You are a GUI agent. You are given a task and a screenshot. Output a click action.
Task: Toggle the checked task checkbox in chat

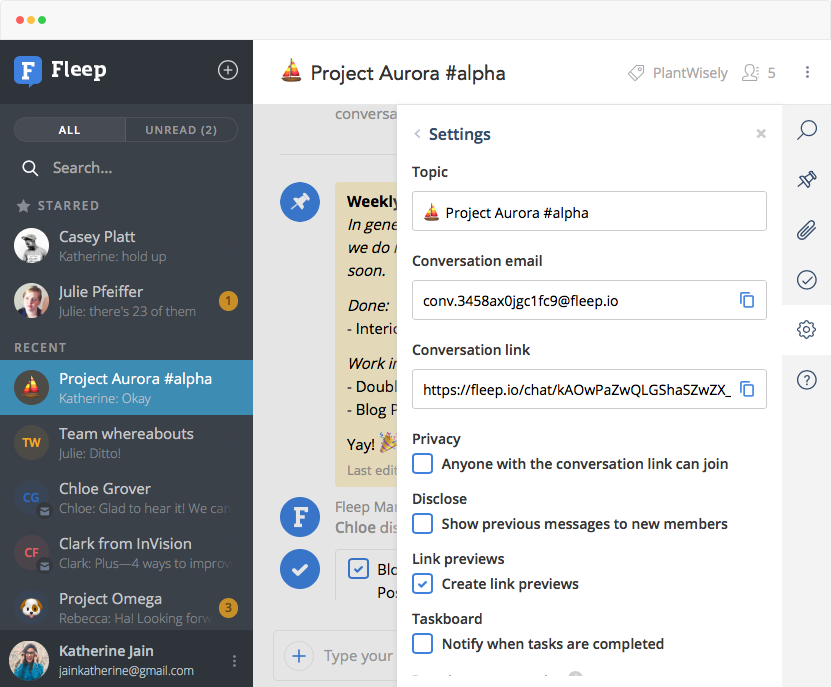point(358,569)
